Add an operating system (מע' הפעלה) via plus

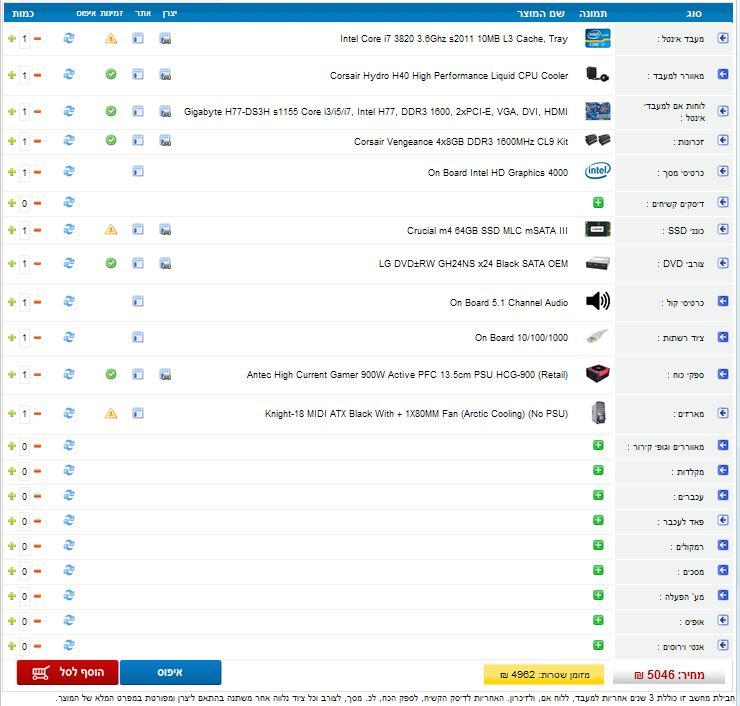598,595
